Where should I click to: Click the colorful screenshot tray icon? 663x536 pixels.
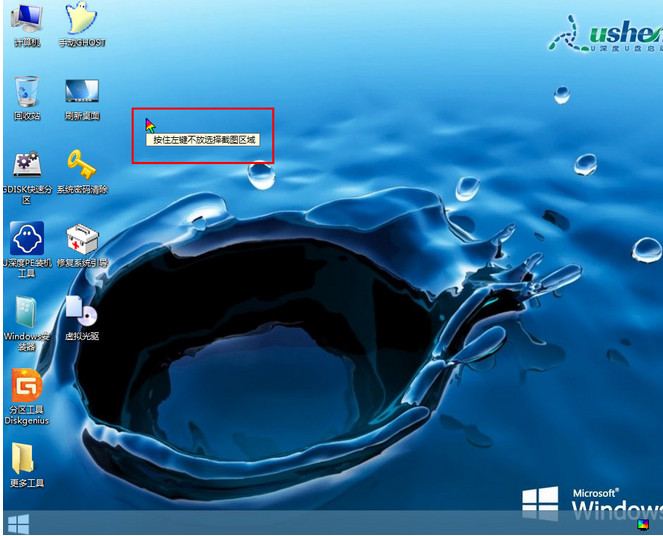pyautogui.click(x=643, y=525)
